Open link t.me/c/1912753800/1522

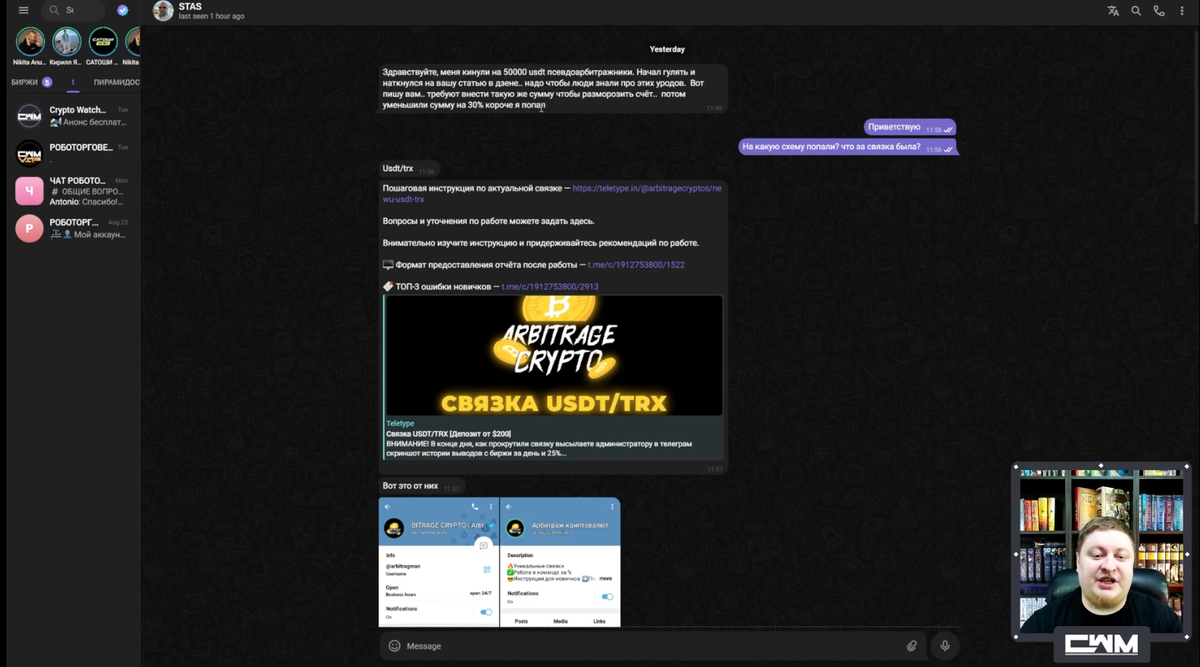coord(636,265)
